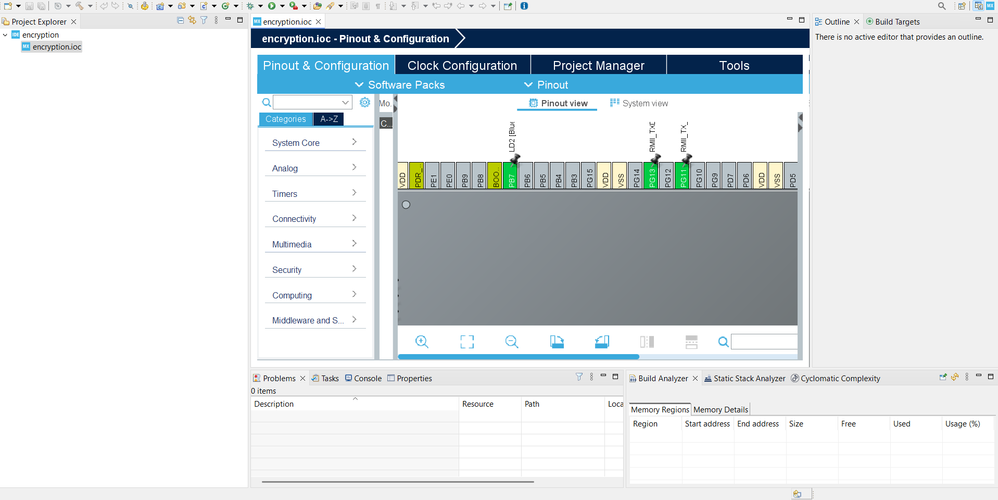The height and width of the screenshot is (500, 998).
Task: Collapse all in Project Explorer
Action: click(x=180, y=20)
